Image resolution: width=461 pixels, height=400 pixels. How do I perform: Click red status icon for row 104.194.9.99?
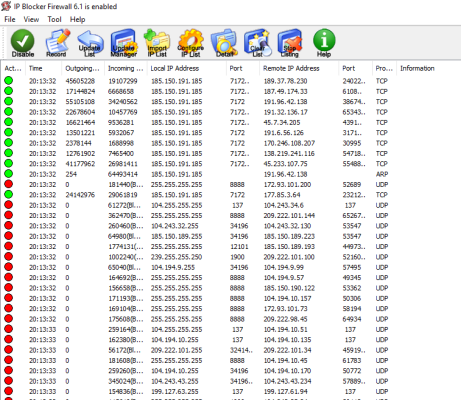[x=9, y=267]
